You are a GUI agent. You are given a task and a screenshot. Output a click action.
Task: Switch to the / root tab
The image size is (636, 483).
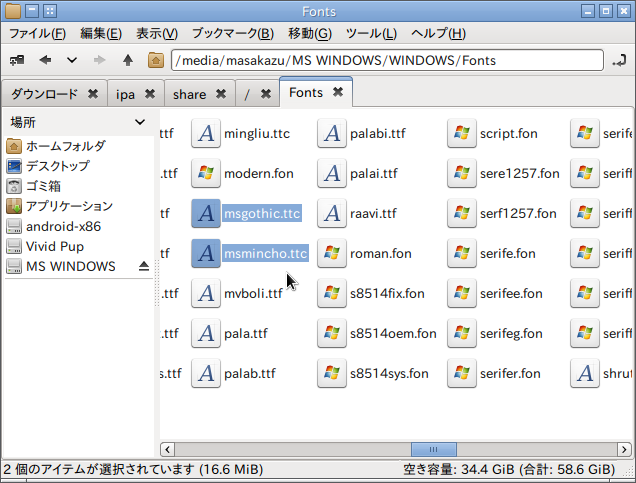pos(247,94)
